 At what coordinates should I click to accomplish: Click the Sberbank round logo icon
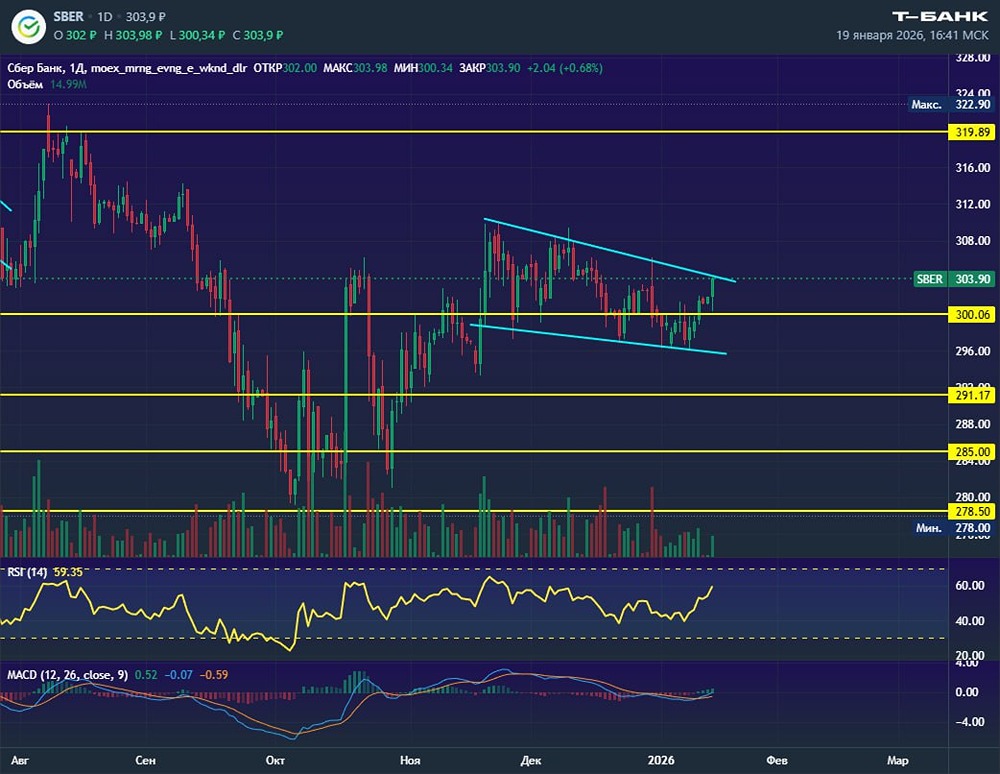(x=29, y=26)
